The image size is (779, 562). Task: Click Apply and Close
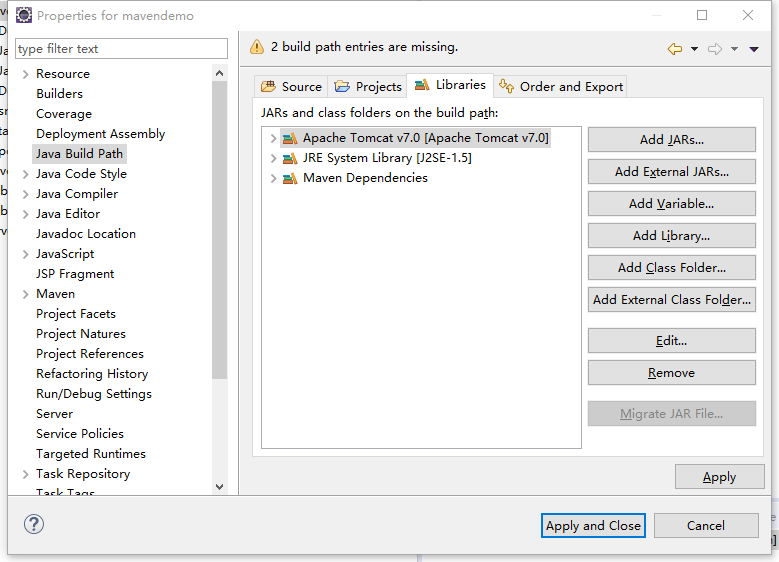pos(593,526)
